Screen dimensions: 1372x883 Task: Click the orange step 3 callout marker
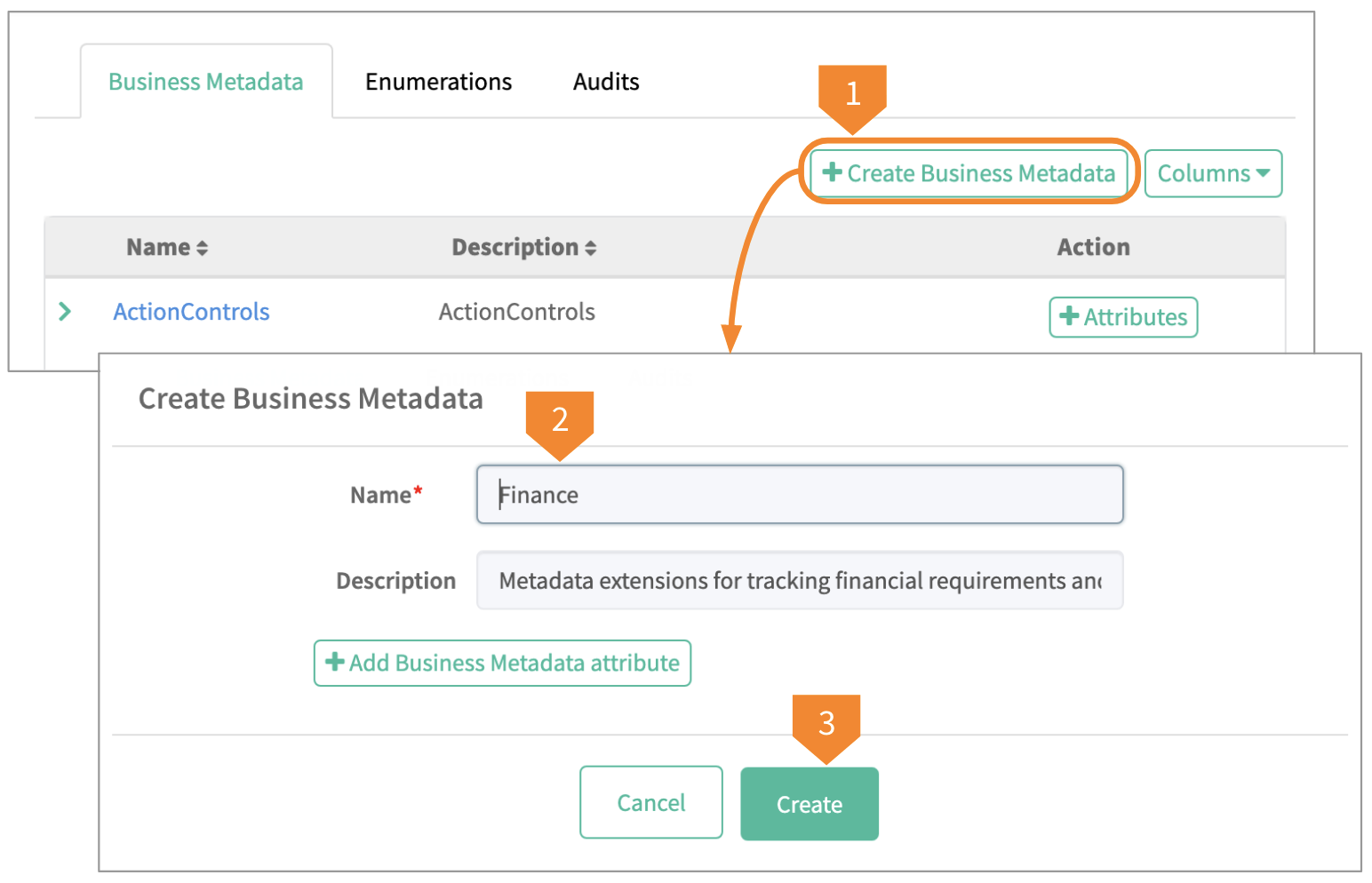click(826, 724)
